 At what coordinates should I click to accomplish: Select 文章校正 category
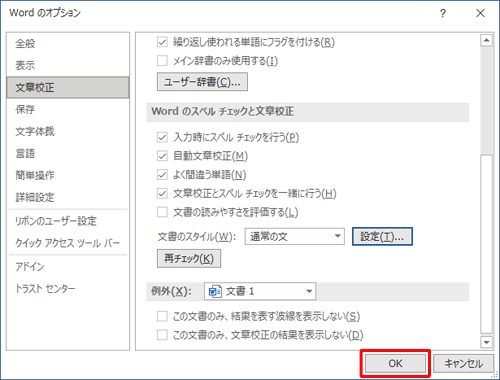tap(68, 87)
